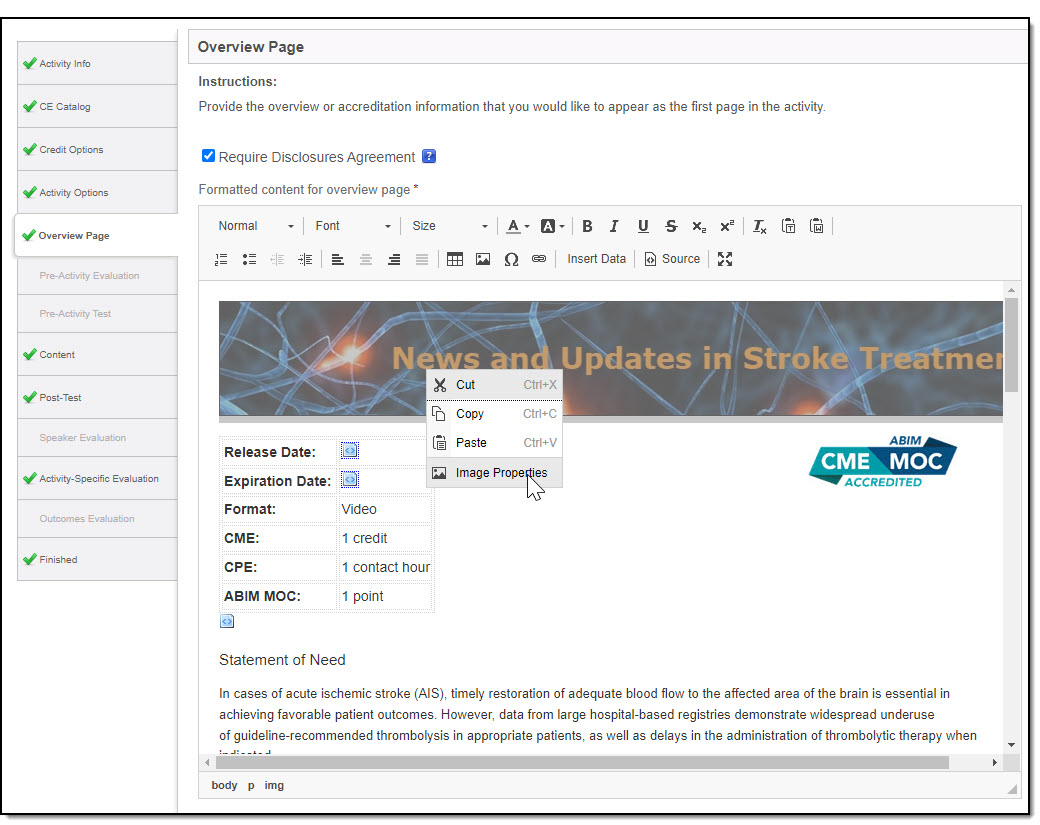Insert a numbered list
The image size is (1040, 825).
[x=222, y=259]
